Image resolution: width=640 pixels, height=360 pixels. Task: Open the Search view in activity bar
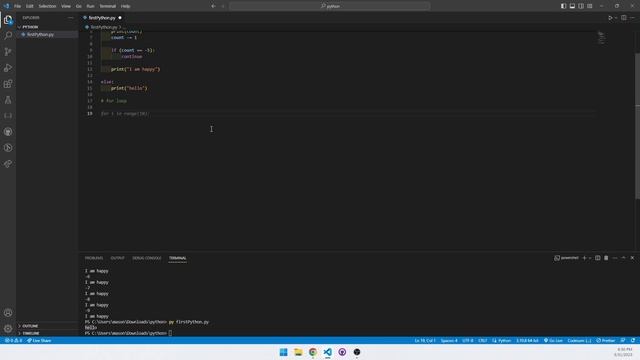click(x=8, y=36)
